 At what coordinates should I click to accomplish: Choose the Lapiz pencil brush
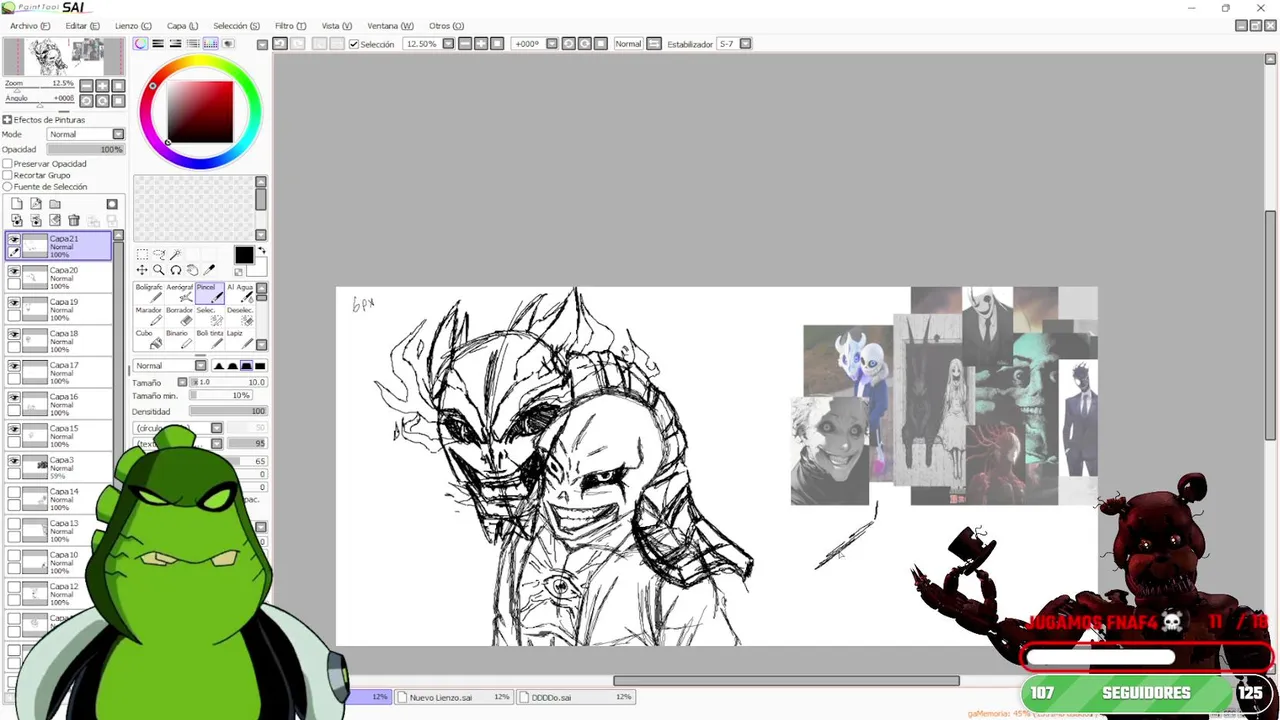click(x=240, y=339)
